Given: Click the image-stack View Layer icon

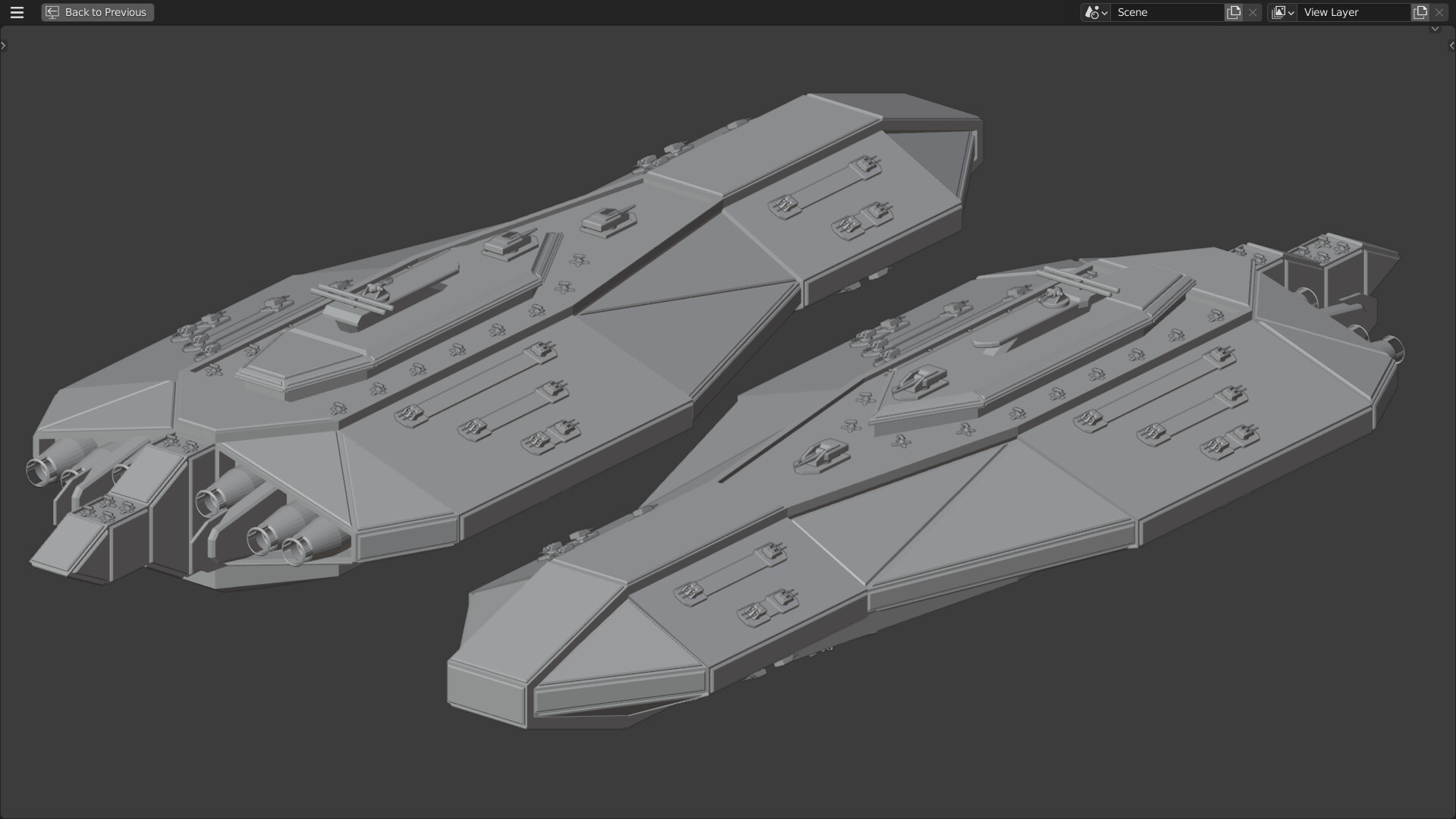Looking at the screenshot, I should click(x=1279, y=12).
